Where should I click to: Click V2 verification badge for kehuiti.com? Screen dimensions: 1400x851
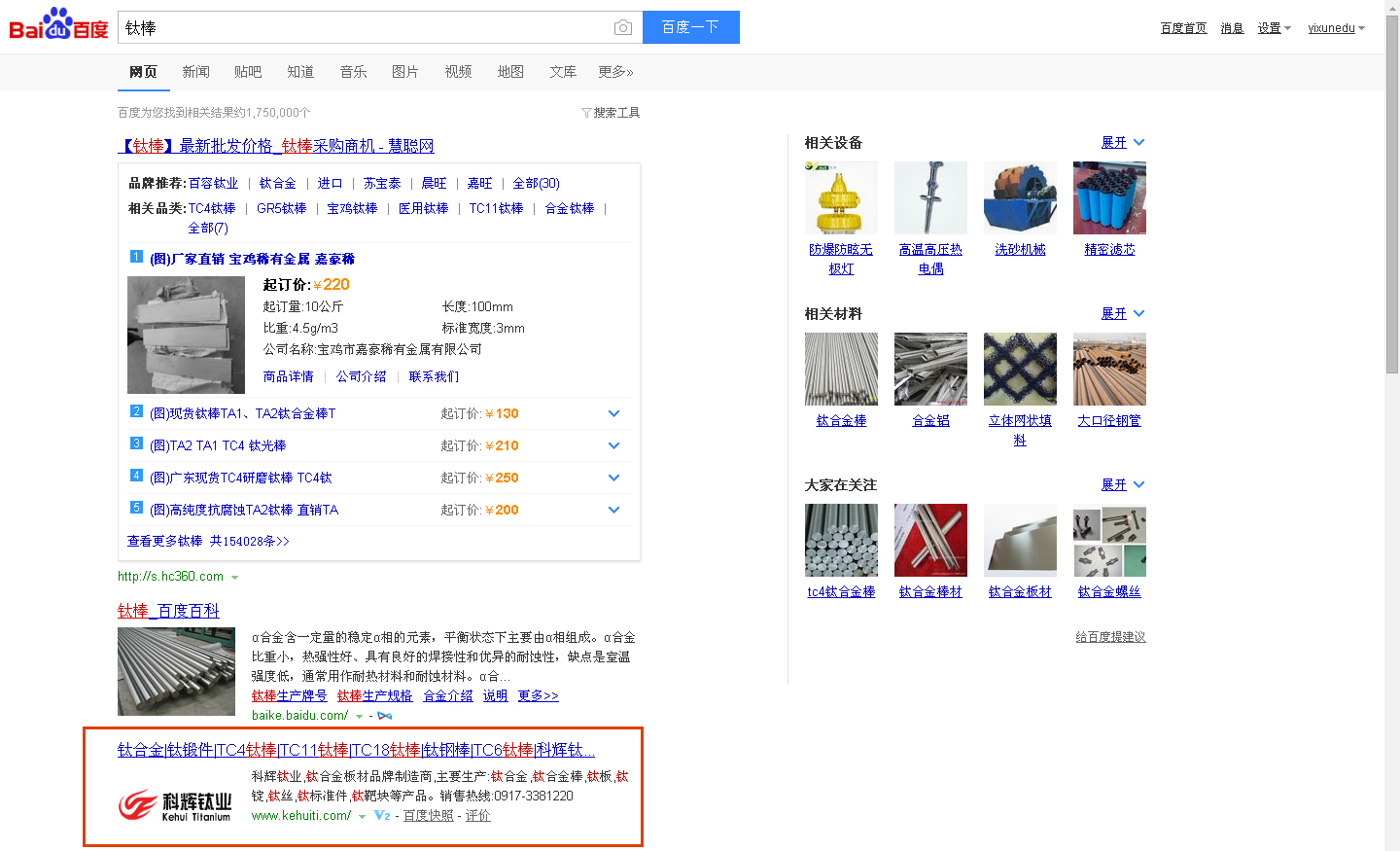coord(382,816)
